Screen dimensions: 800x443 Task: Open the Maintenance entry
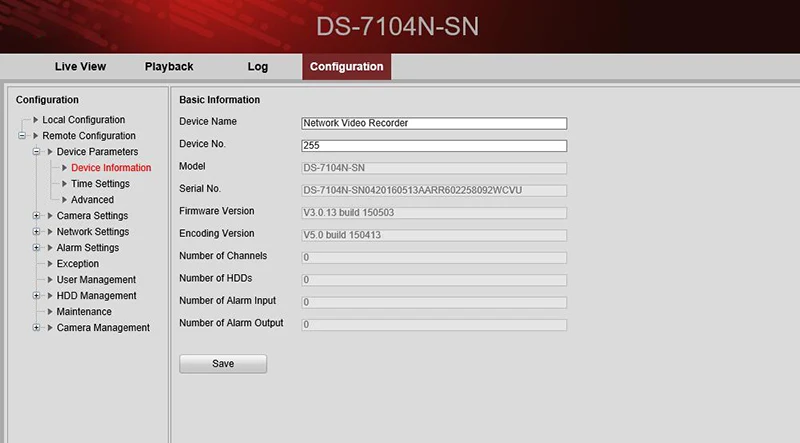[84, 311]
